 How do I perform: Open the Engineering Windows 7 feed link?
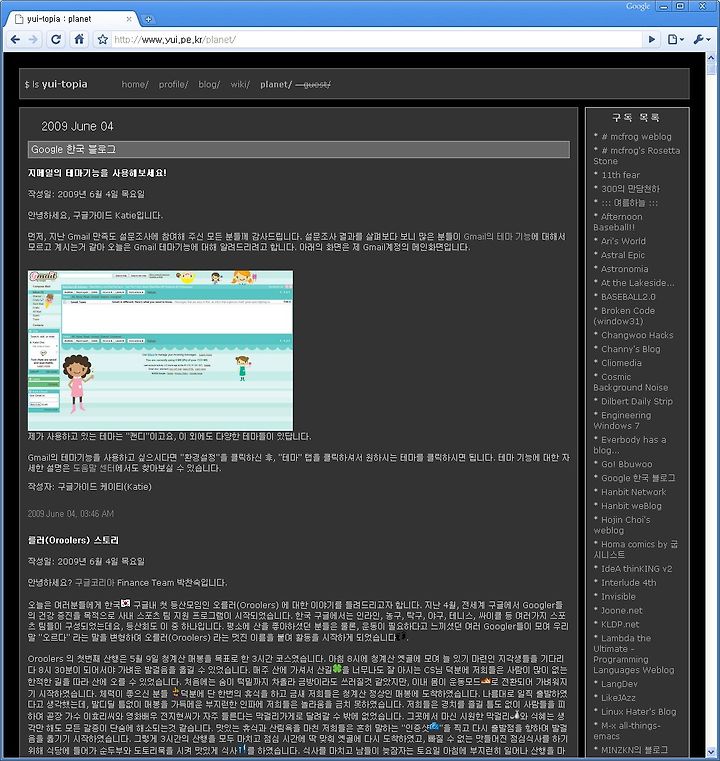(x=622, y=420)
